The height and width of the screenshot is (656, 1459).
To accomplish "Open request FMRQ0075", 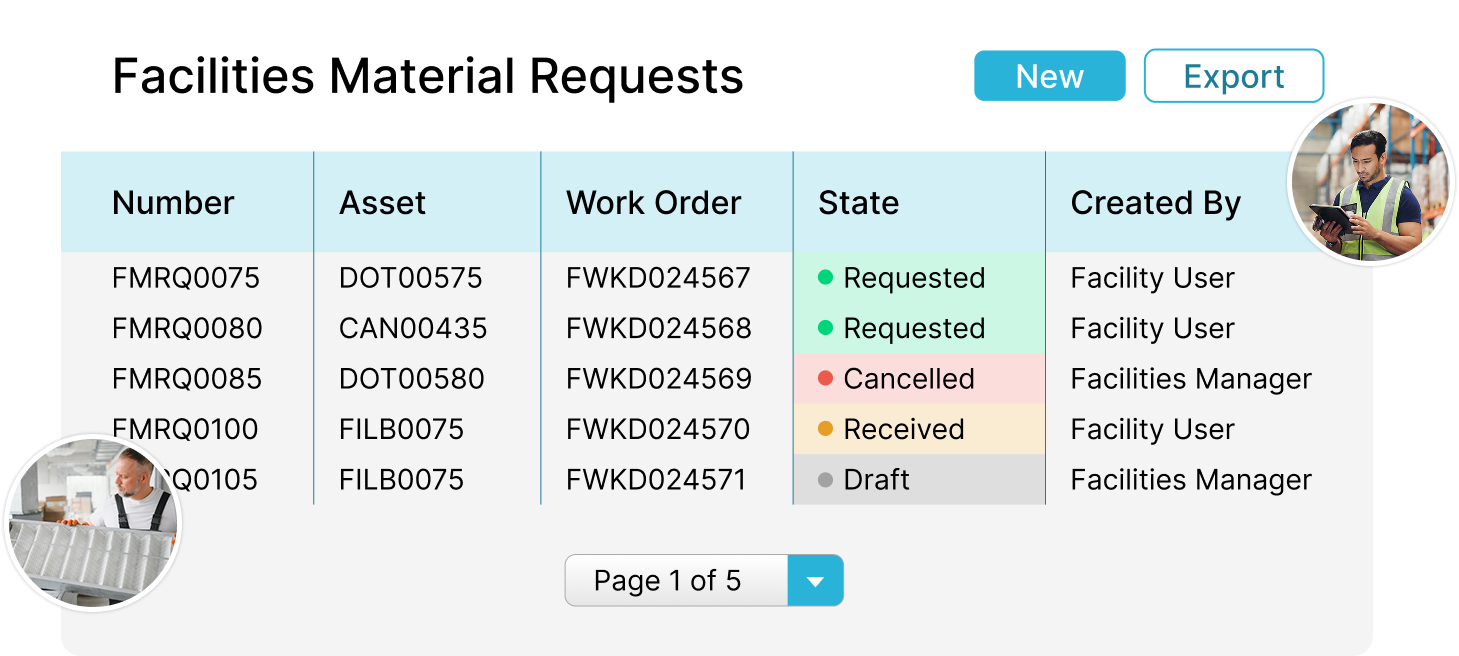I will [186, 278].
